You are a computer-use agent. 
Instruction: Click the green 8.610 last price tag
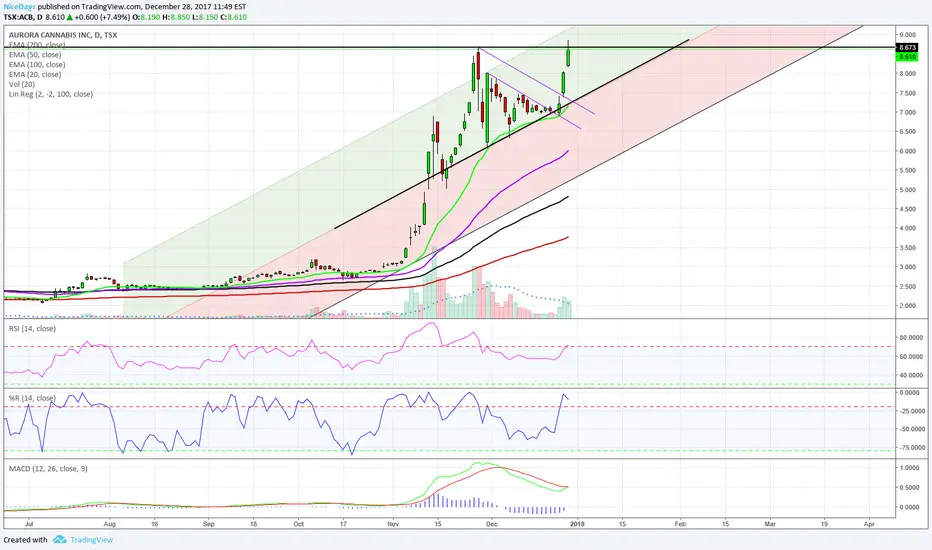tap(908, 56)
